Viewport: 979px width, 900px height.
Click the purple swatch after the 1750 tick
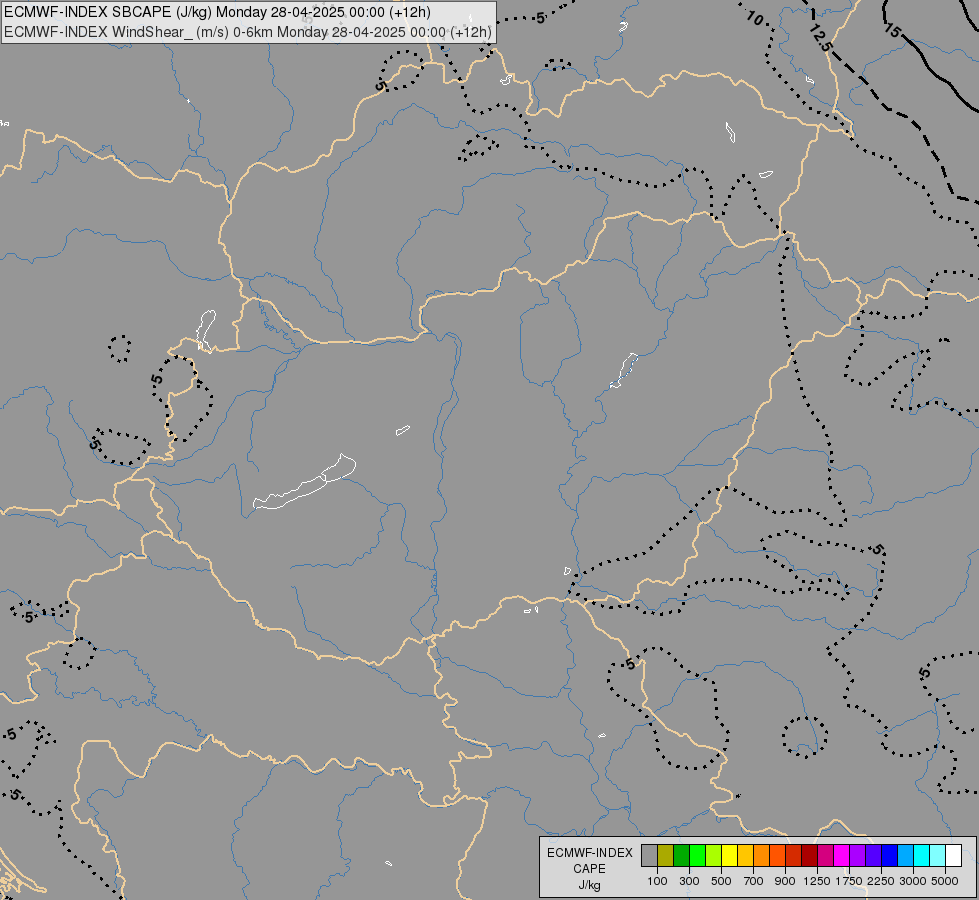857,856
